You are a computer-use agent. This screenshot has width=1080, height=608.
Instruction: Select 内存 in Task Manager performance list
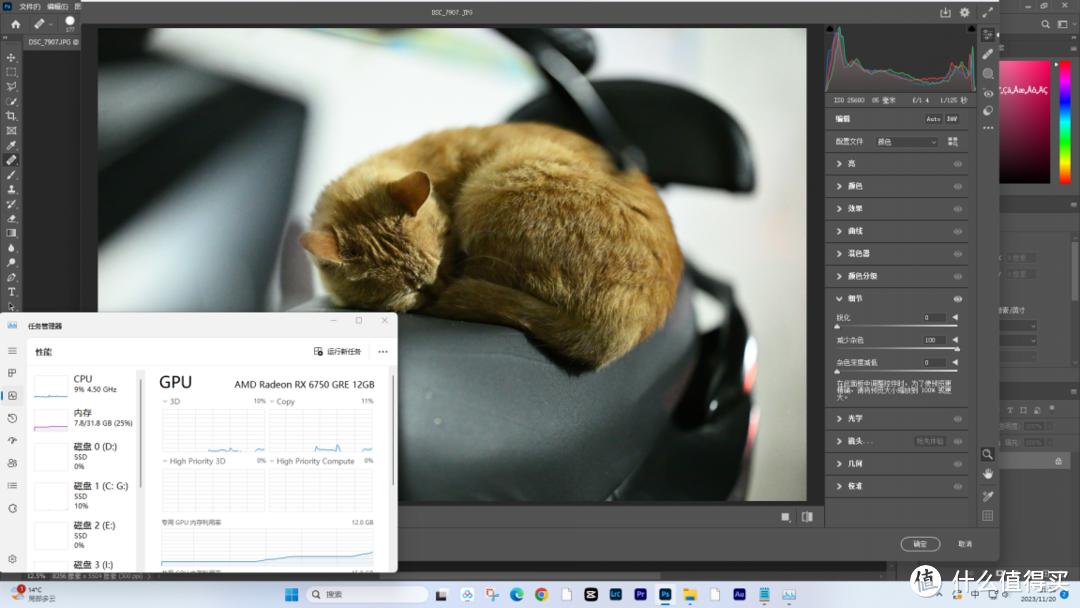(x=85, y=418)
